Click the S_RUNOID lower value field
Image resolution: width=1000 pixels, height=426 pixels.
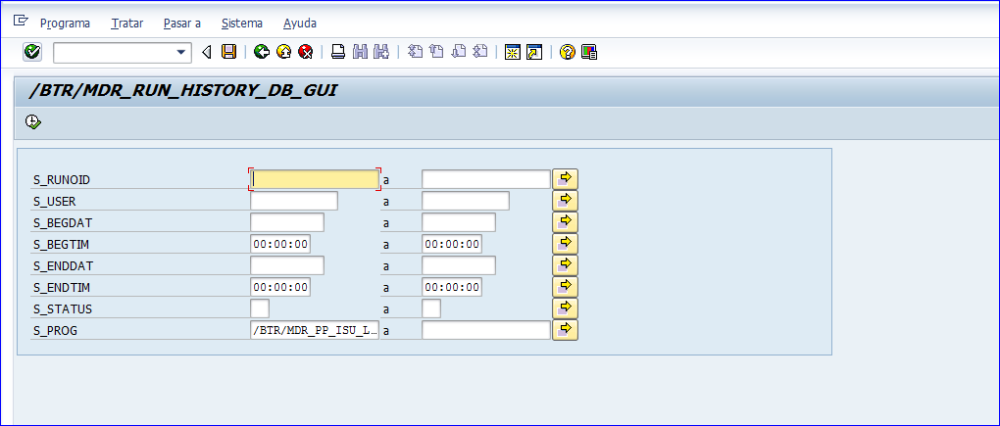pyautogui.click(x=314, y=179)
